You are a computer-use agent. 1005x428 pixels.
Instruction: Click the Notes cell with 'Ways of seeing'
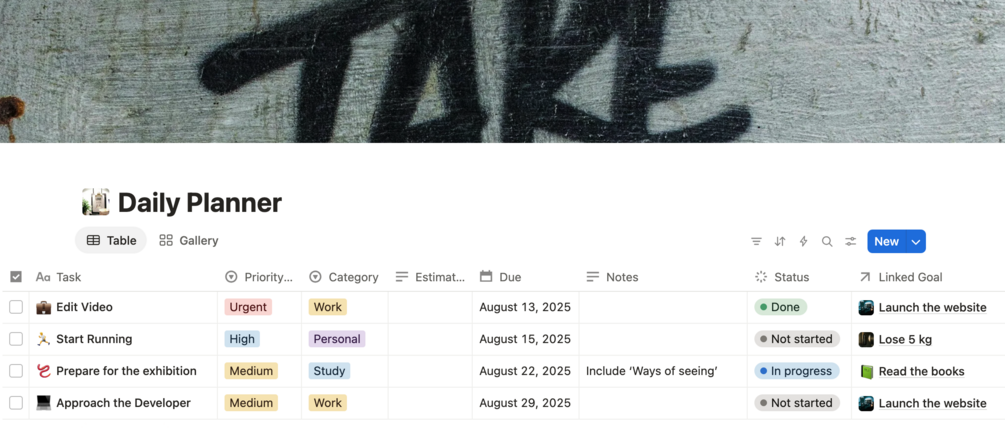(663, 372)
